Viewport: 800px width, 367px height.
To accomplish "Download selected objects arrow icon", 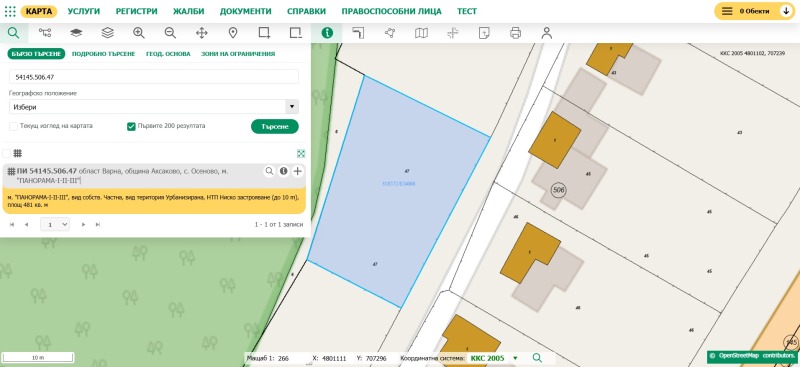I will 786,11.
